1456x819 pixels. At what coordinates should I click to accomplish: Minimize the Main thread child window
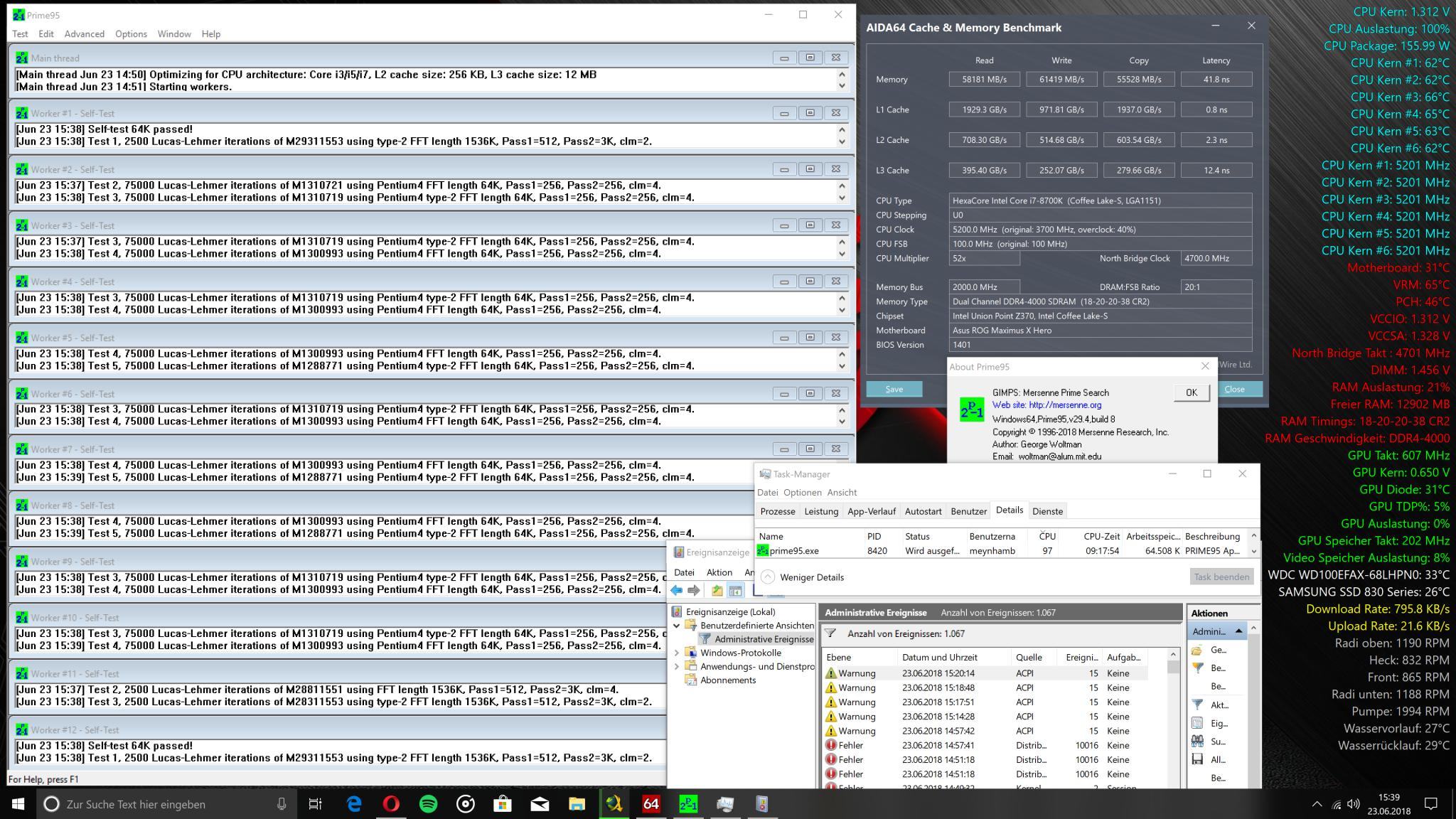coord(784,58)
